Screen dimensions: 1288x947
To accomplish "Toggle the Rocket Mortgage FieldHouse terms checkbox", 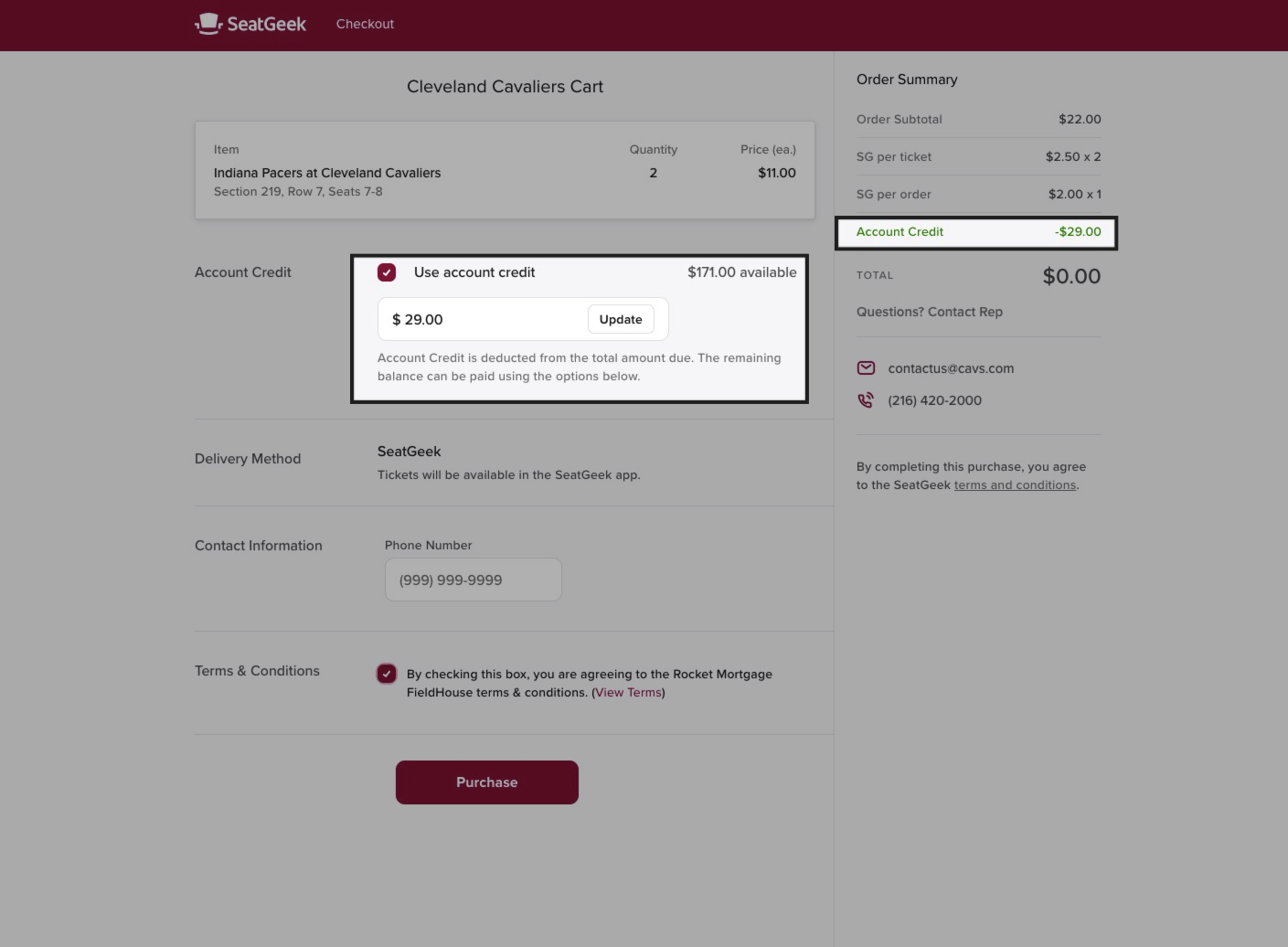I will coord(387,674).
